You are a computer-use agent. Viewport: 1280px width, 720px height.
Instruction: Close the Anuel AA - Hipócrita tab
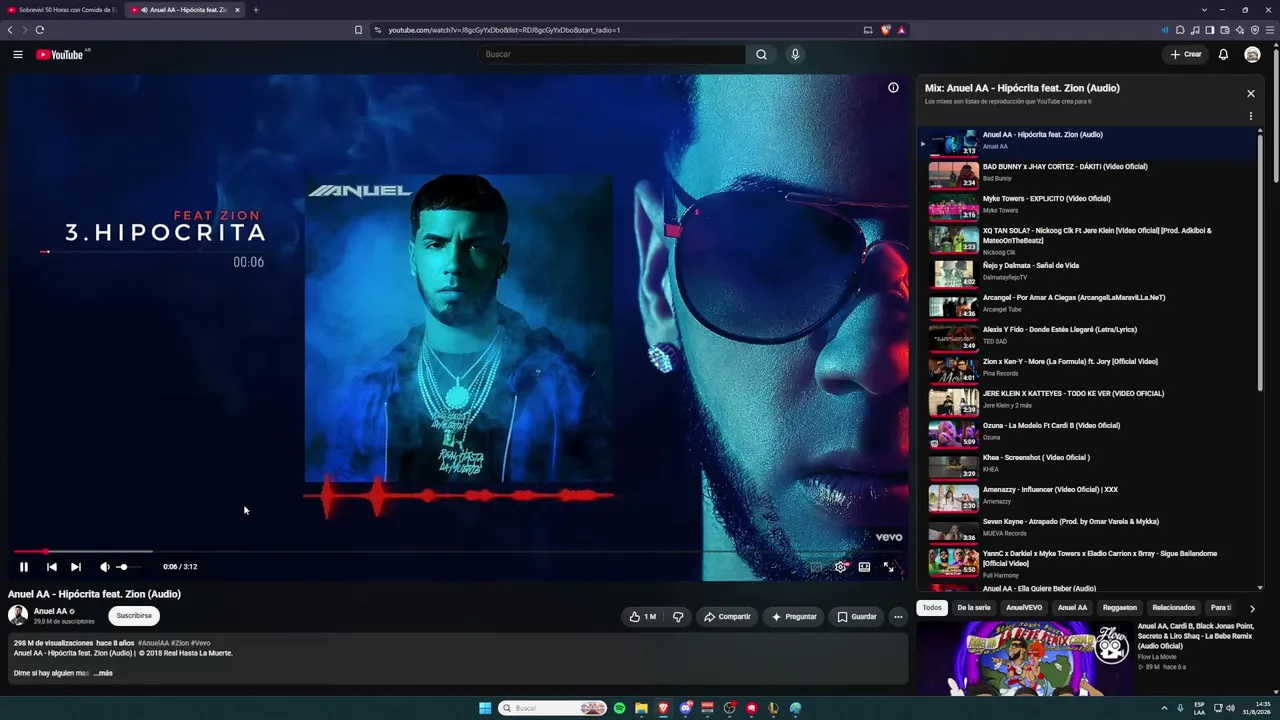coord(237,10)
